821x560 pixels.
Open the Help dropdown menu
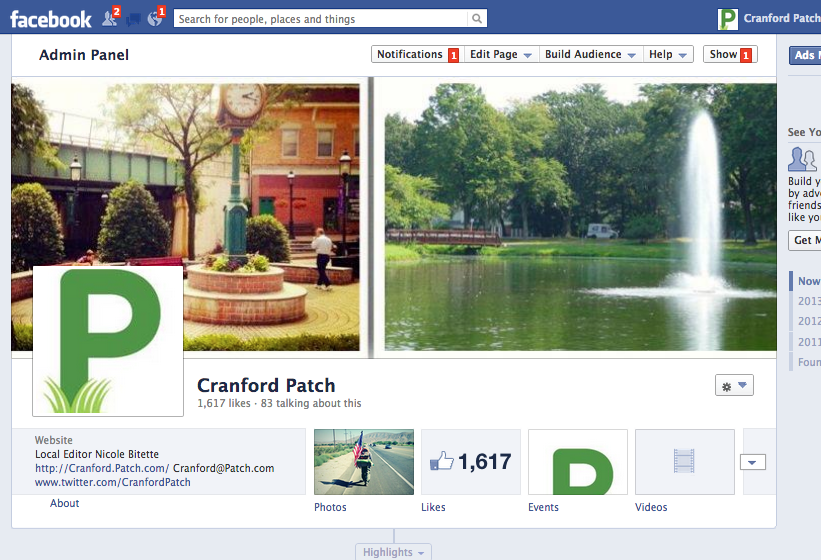pos(668,54)
